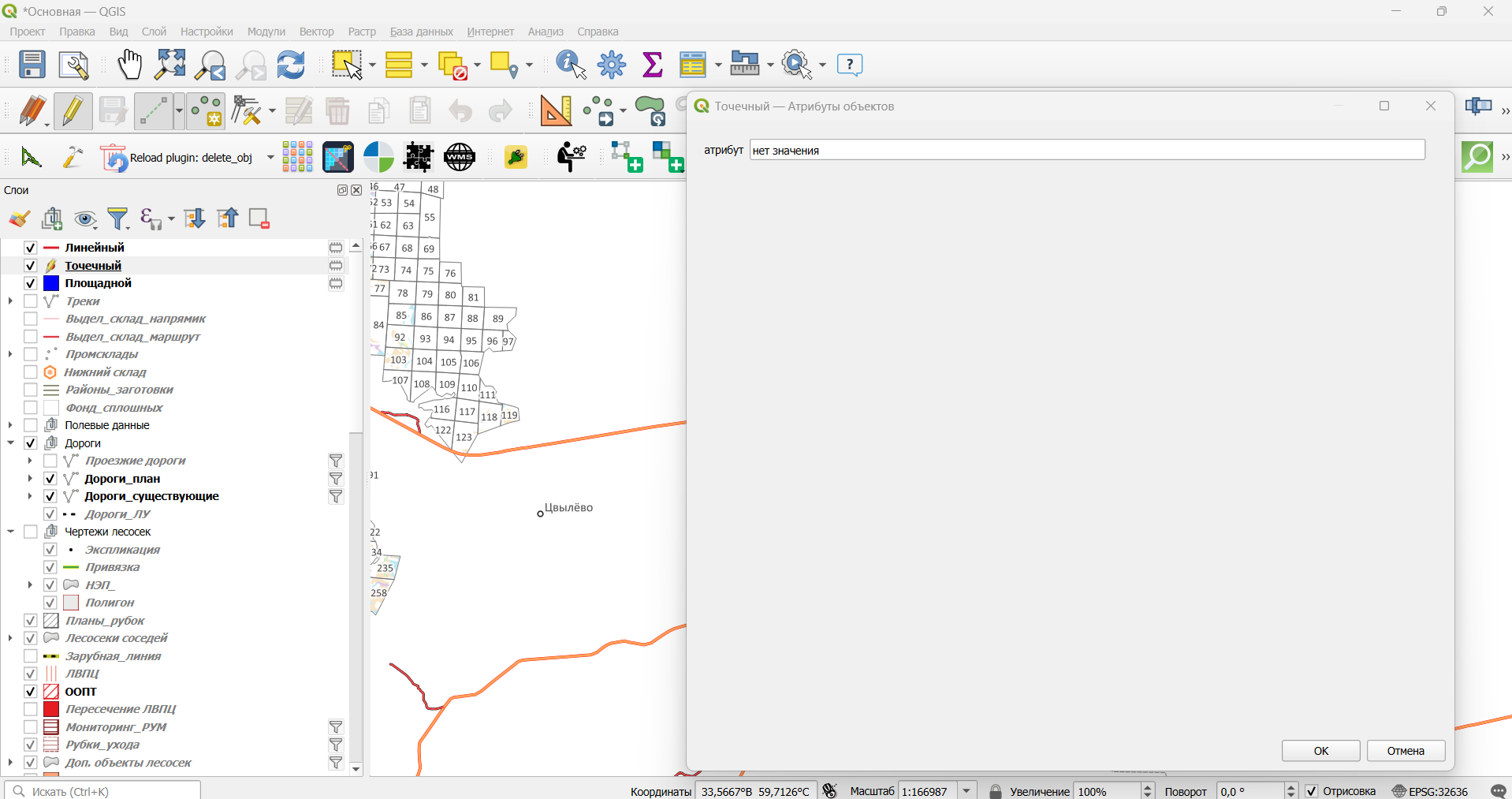The height and width of the screenshot is (799, 1512).
Task: Open the statistical summary sigma icon
Action: point(653,65)
